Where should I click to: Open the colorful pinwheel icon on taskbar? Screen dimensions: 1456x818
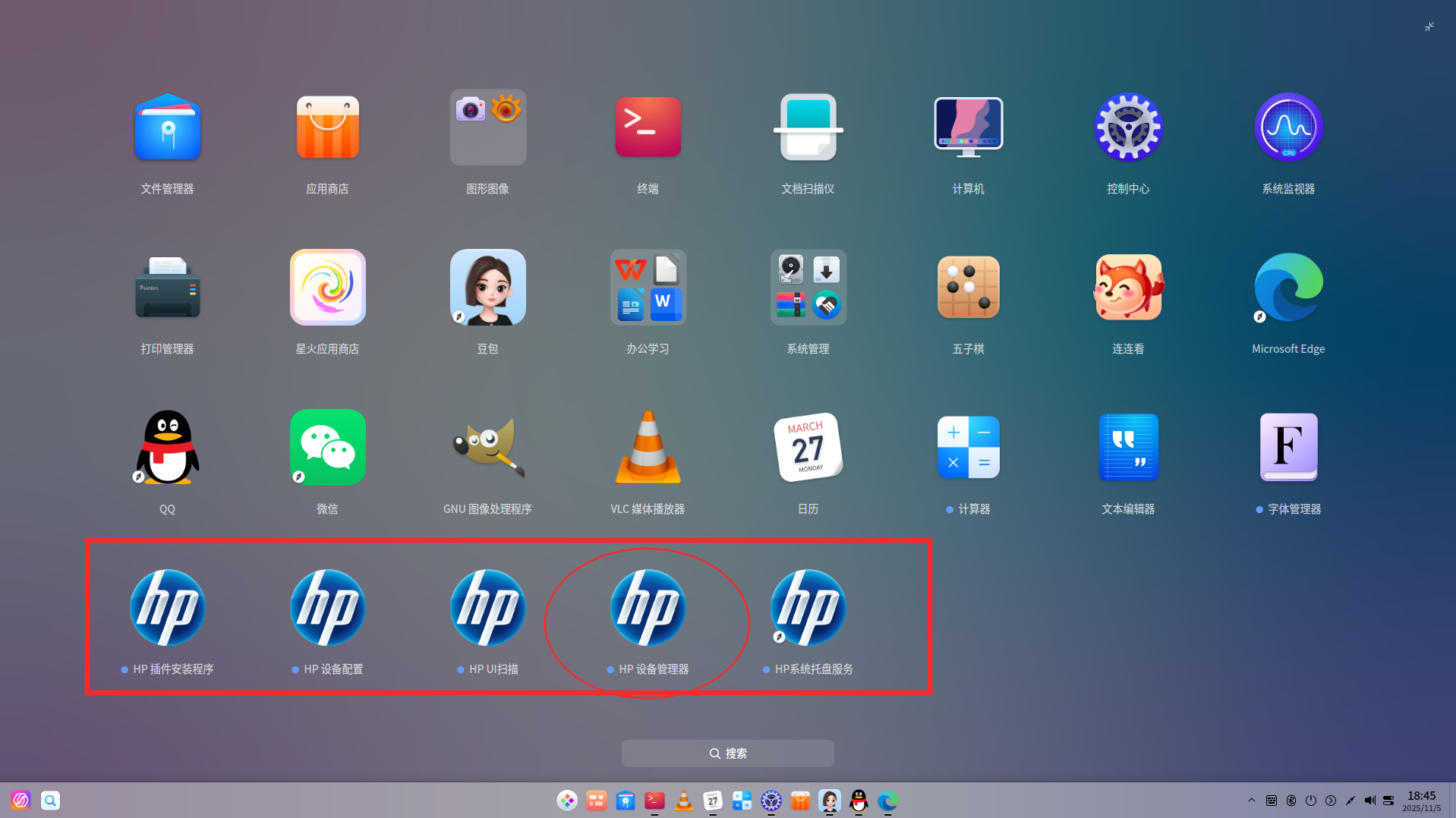coord(567,801)
